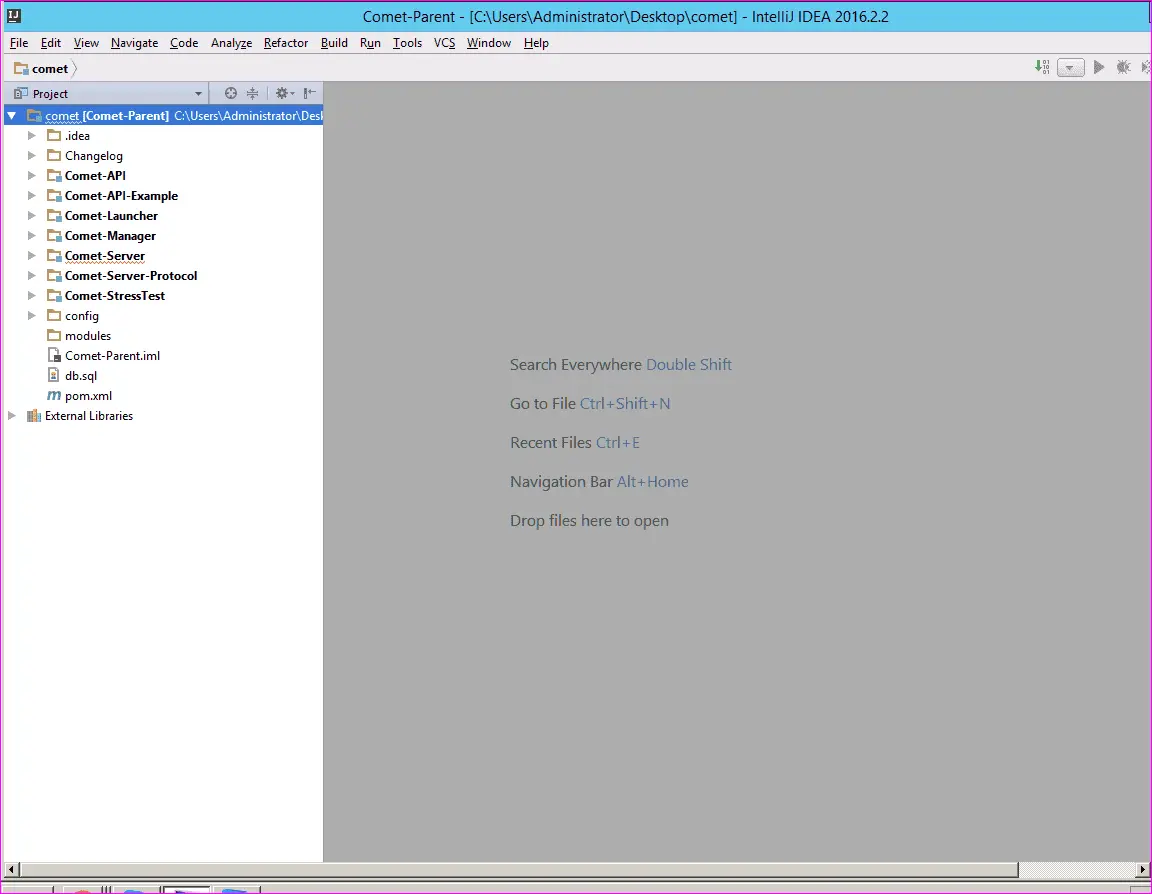Hide the Project tool window

click(310, 93)
